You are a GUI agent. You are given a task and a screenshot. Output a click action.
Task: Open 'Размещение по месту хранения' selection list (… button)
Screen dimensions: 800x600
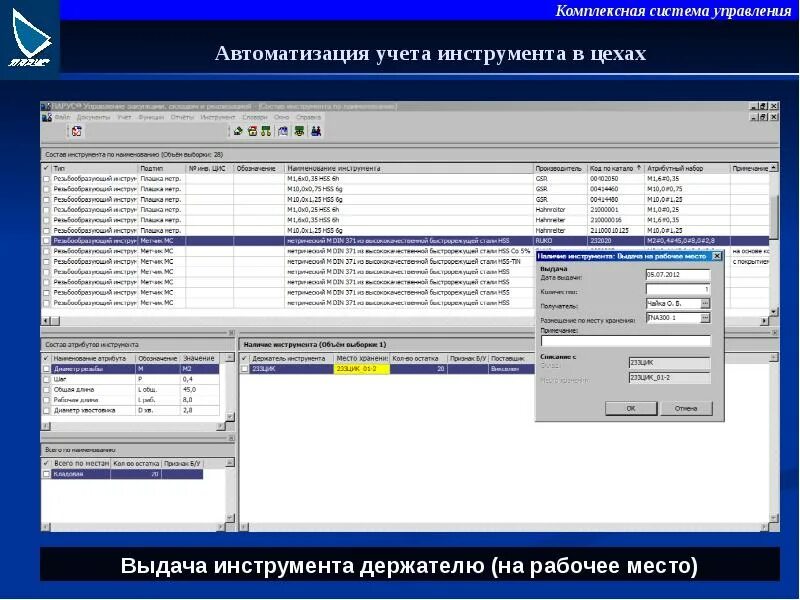coord(705,318)
